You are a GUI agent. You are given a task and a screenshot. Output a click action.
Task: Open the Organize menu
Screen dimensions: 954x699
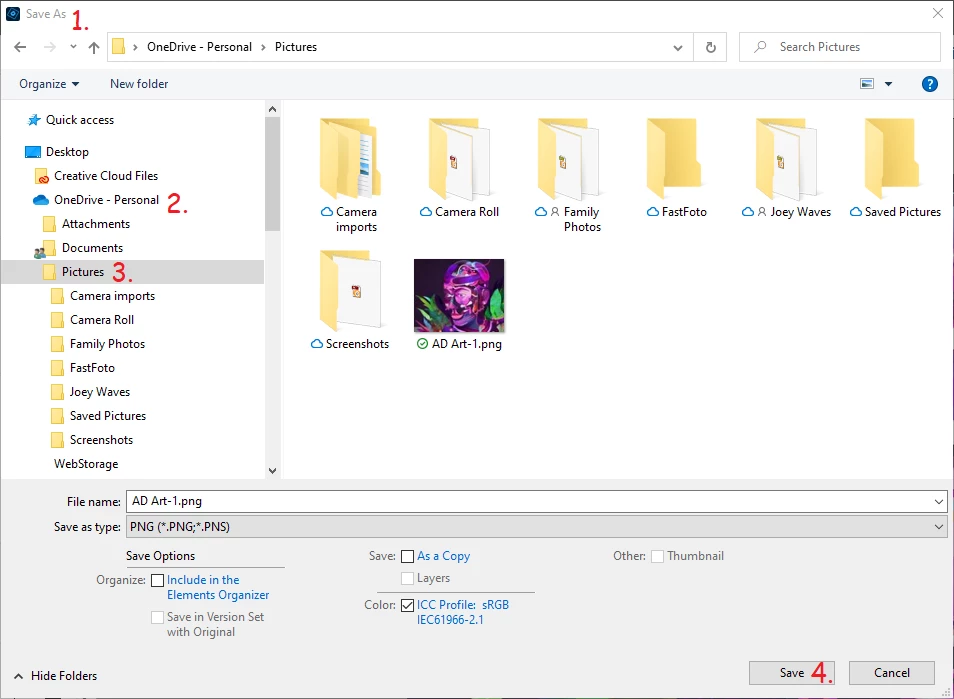click(x=49, y=84)
